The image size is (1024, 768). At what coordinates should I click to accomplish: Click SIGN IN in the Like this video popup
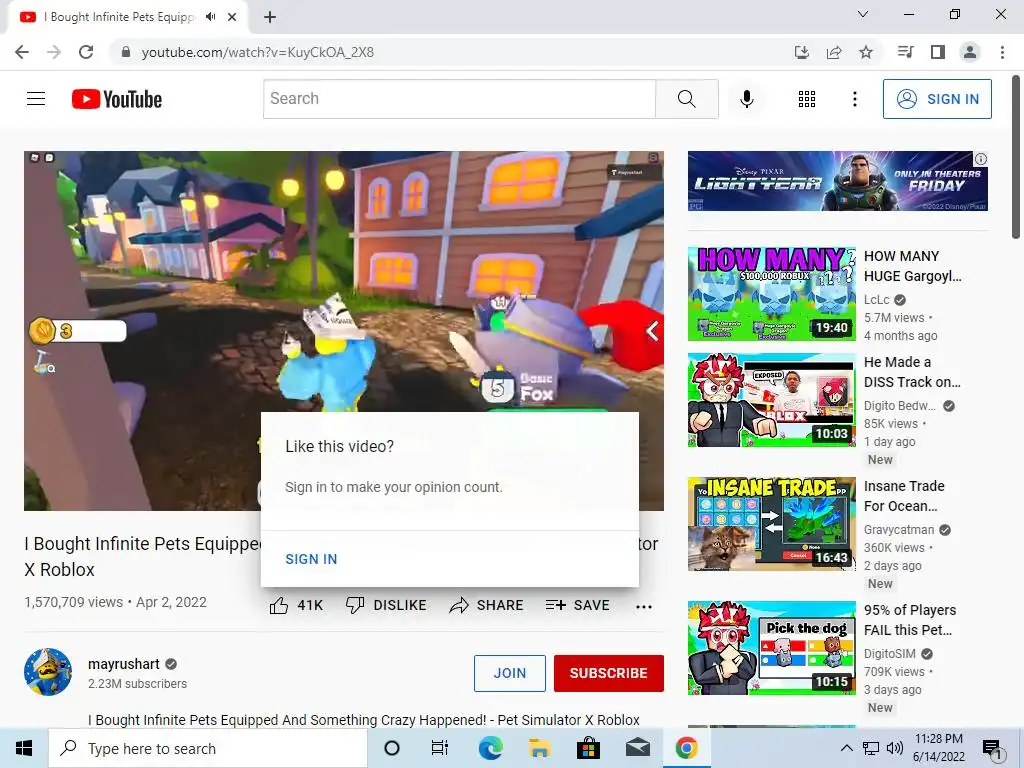point(311,559)
